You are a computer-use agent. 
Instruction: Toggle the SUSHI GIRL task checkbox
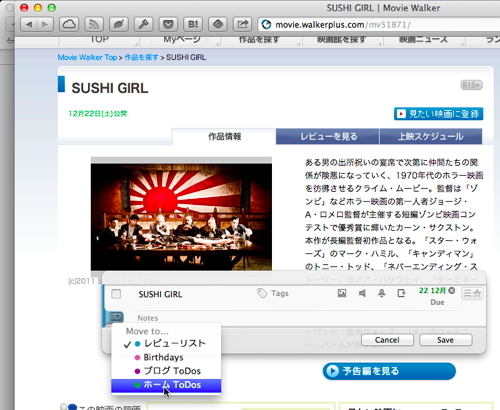click(x=116, y=294)
